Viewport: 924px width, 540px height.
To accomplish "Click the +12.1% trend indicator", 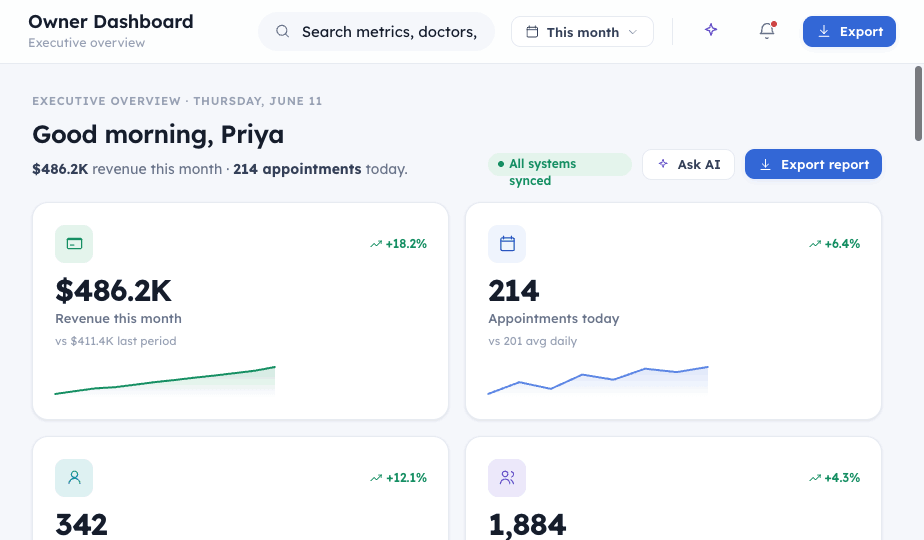I will coord(398,478).
